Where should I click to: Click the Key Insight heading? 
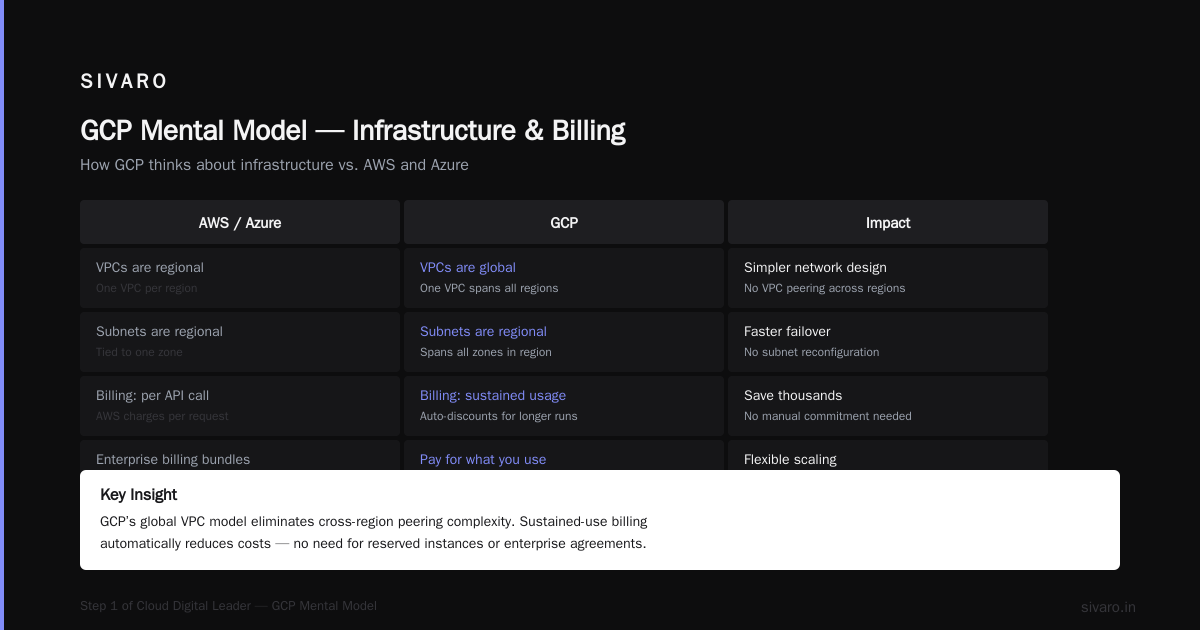pos(139,495)
